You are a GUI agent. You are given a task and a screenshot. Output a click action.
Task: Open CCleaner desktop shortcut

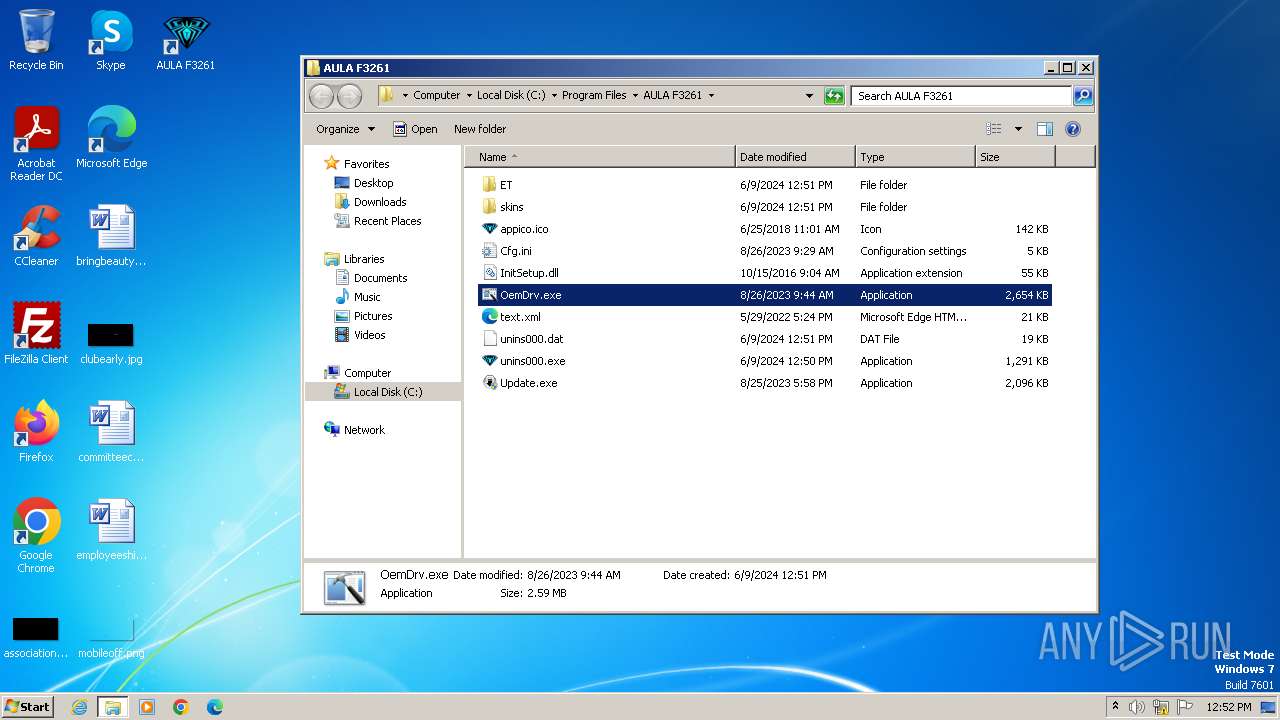36,236
